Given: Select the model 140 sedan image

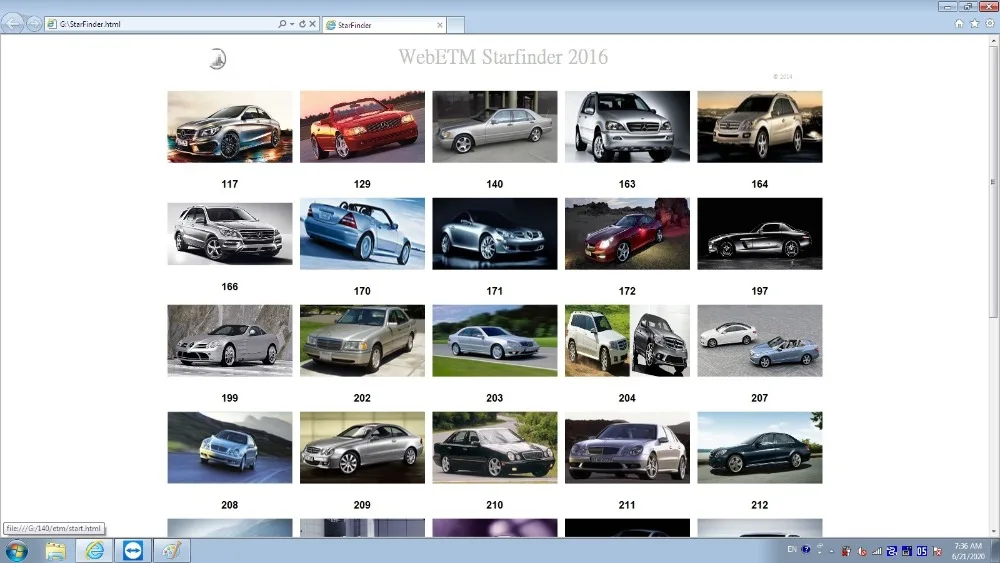Looking at the screenshot, I should [495, 127].
